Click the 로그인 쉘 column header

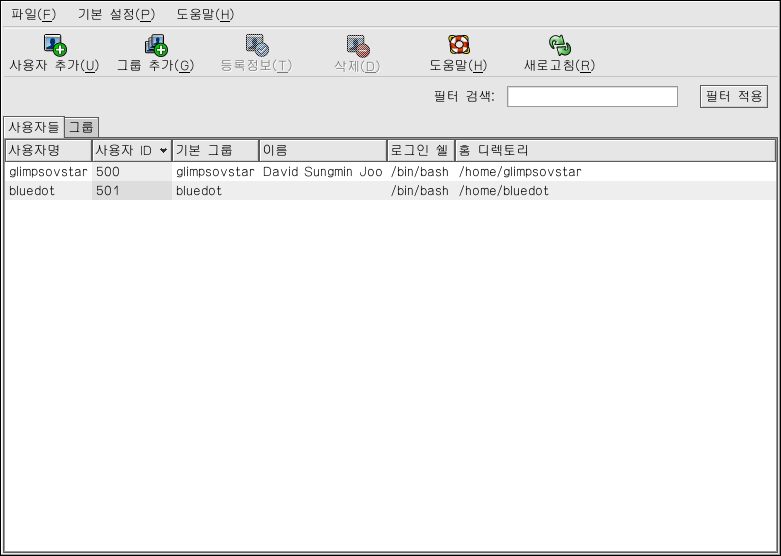click(420, 150)
